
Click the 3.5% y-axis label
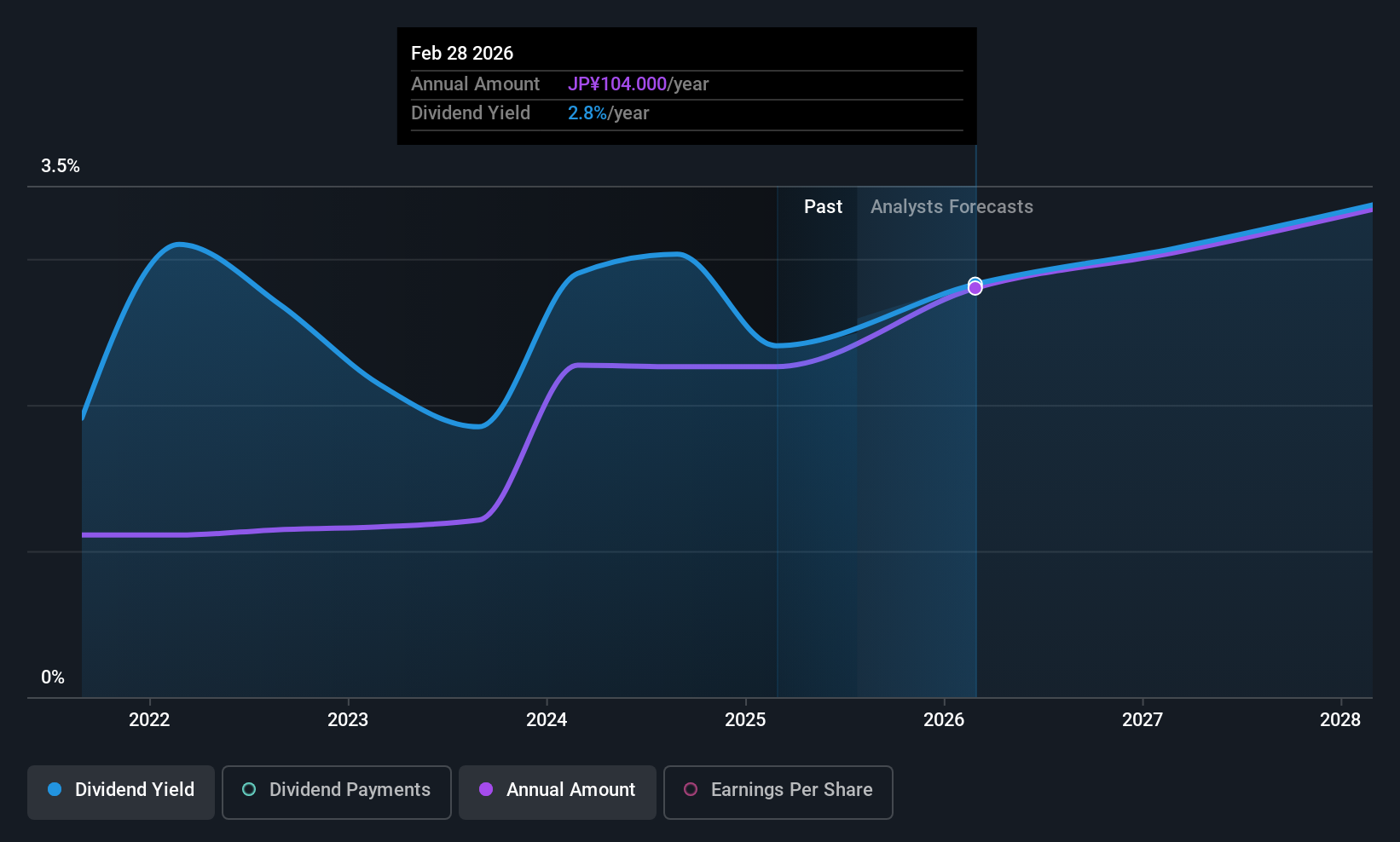(x=61, y=166)
